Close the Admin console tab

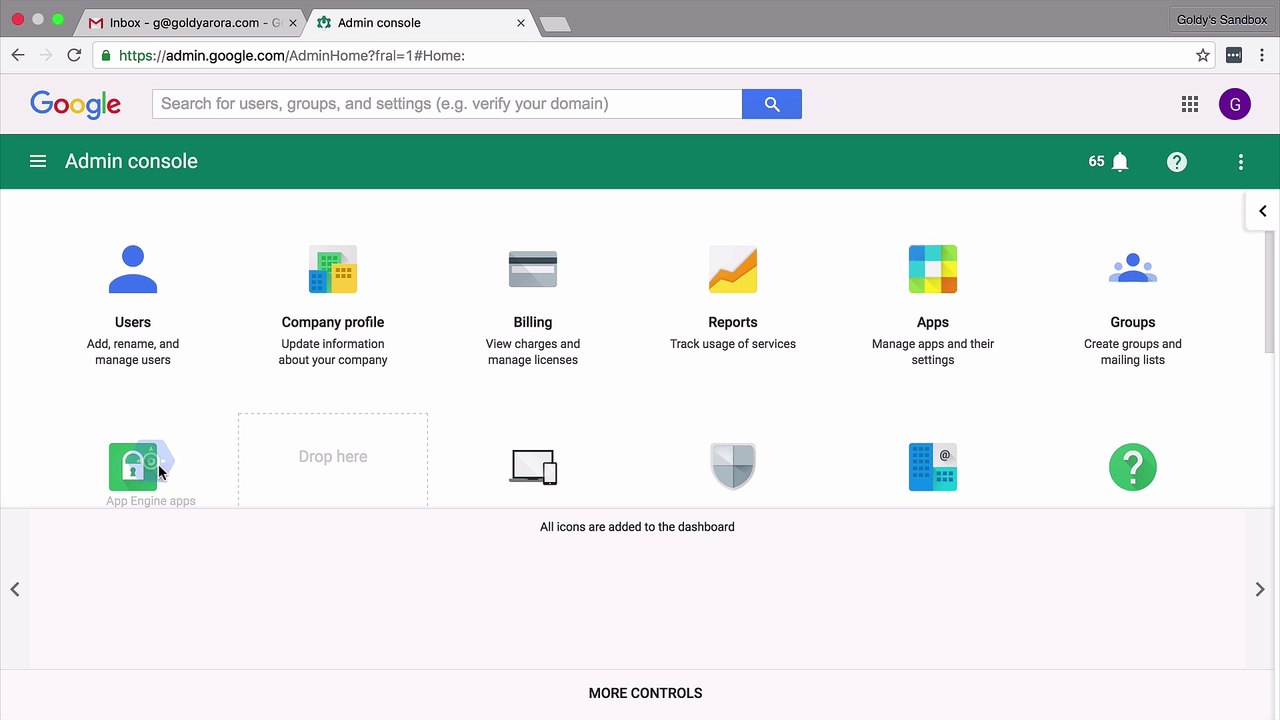pos(521,23)
